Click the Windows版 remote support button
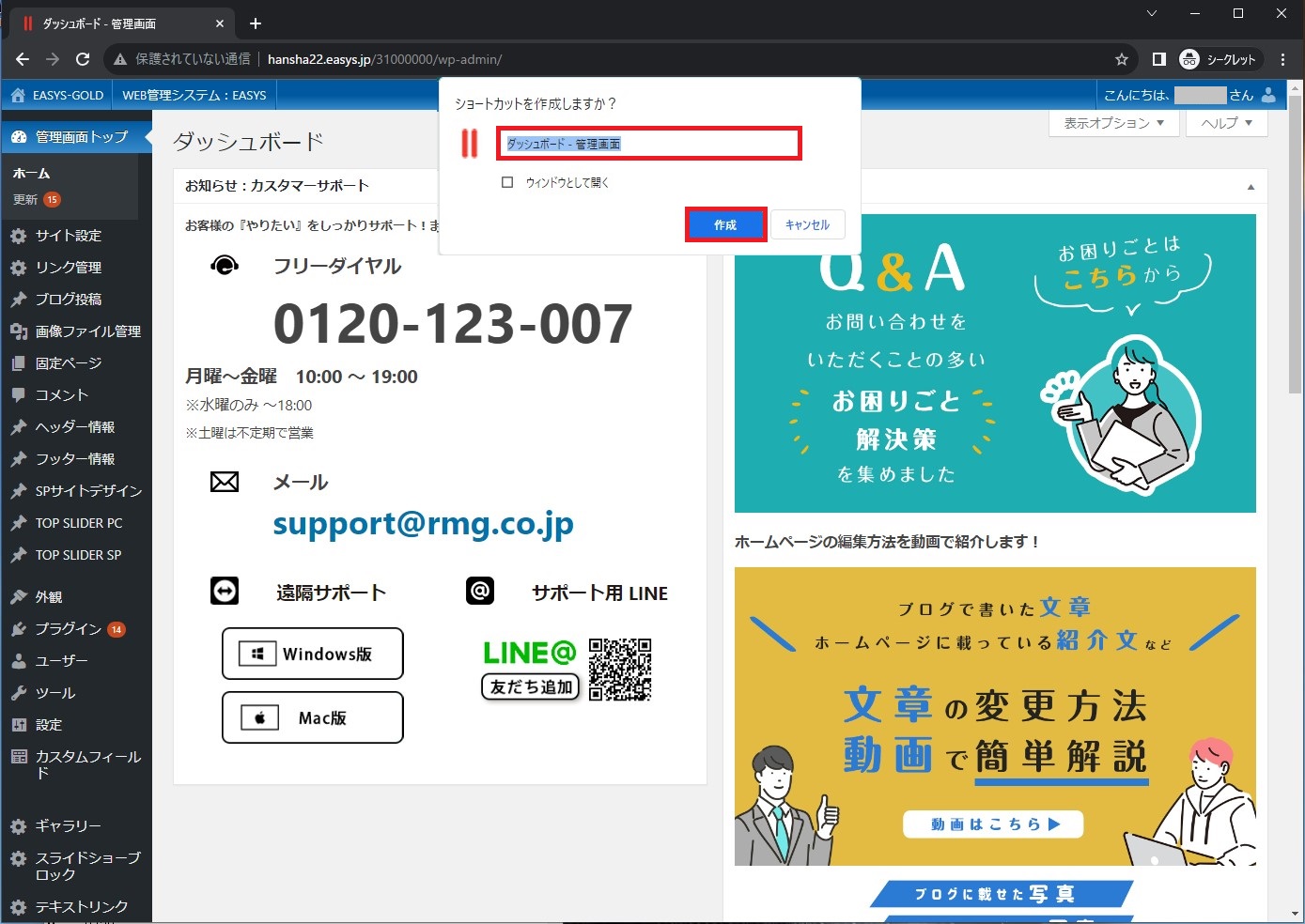Viewport: 1305px width, 924px height. coord(313,654)
